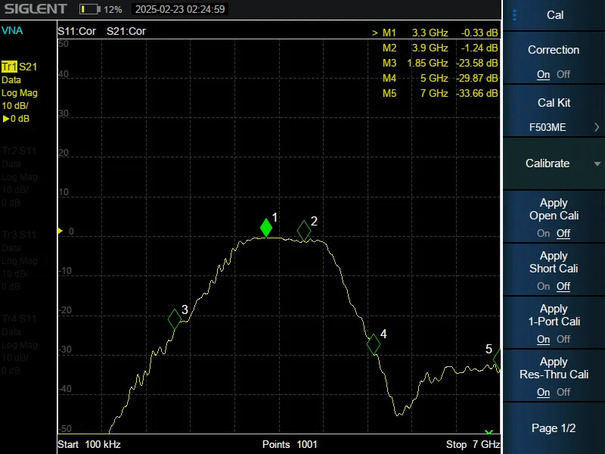This screenshot has height=454, width=605.
Task: Select marker 3 diamond on trace
Action: 174,319
